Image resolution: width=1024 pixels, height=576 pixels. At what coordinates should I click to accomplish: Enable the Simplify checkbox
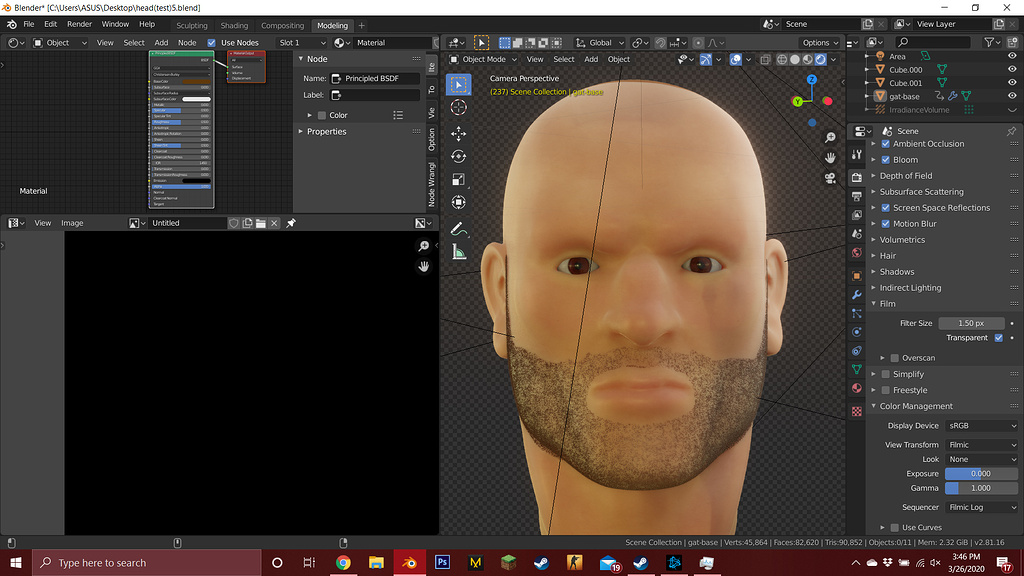[x=886, y=374]
